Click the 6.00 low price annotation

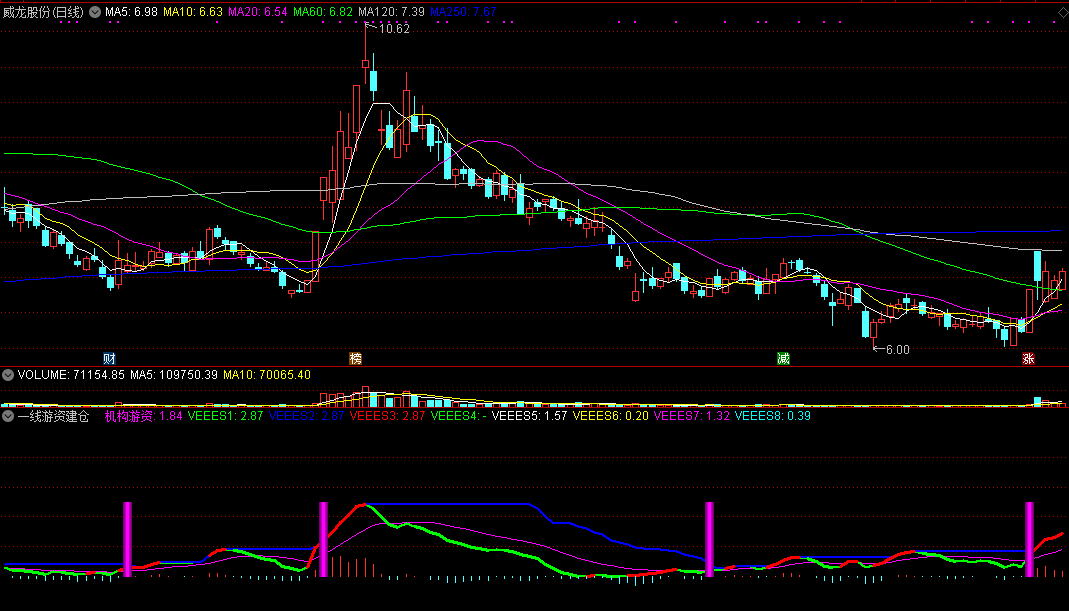click(x=897, y=350)
